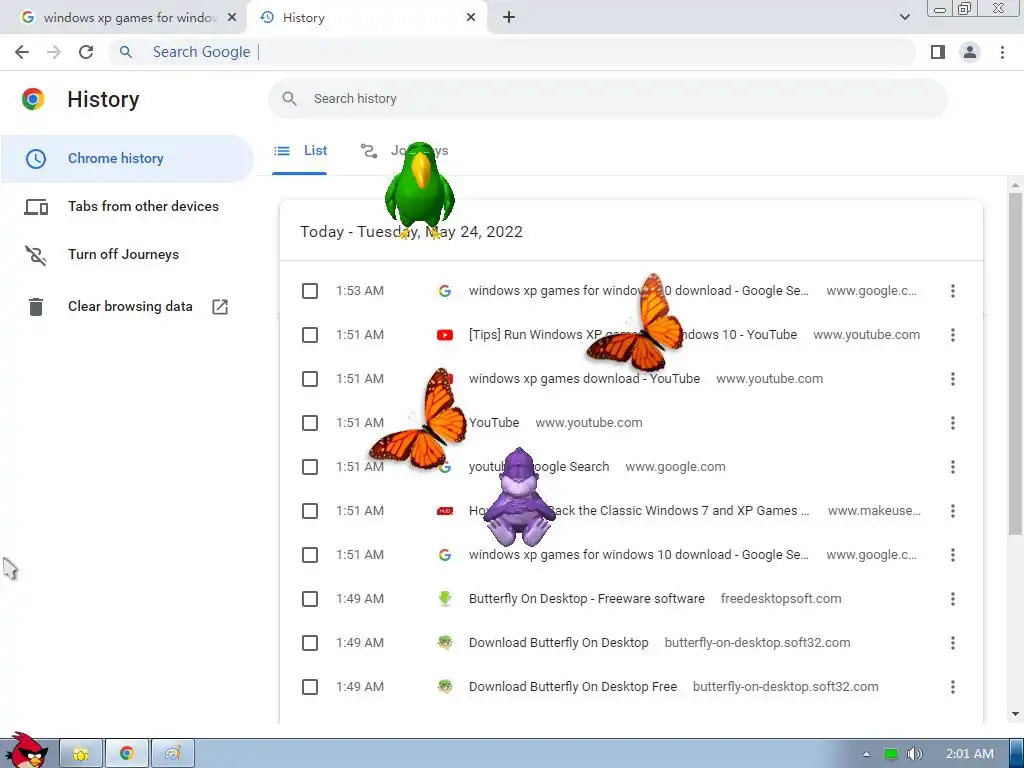Open link Butterfly On Desktop - Freeware software
1024x768 pixels.
click(x=586, y=599)
